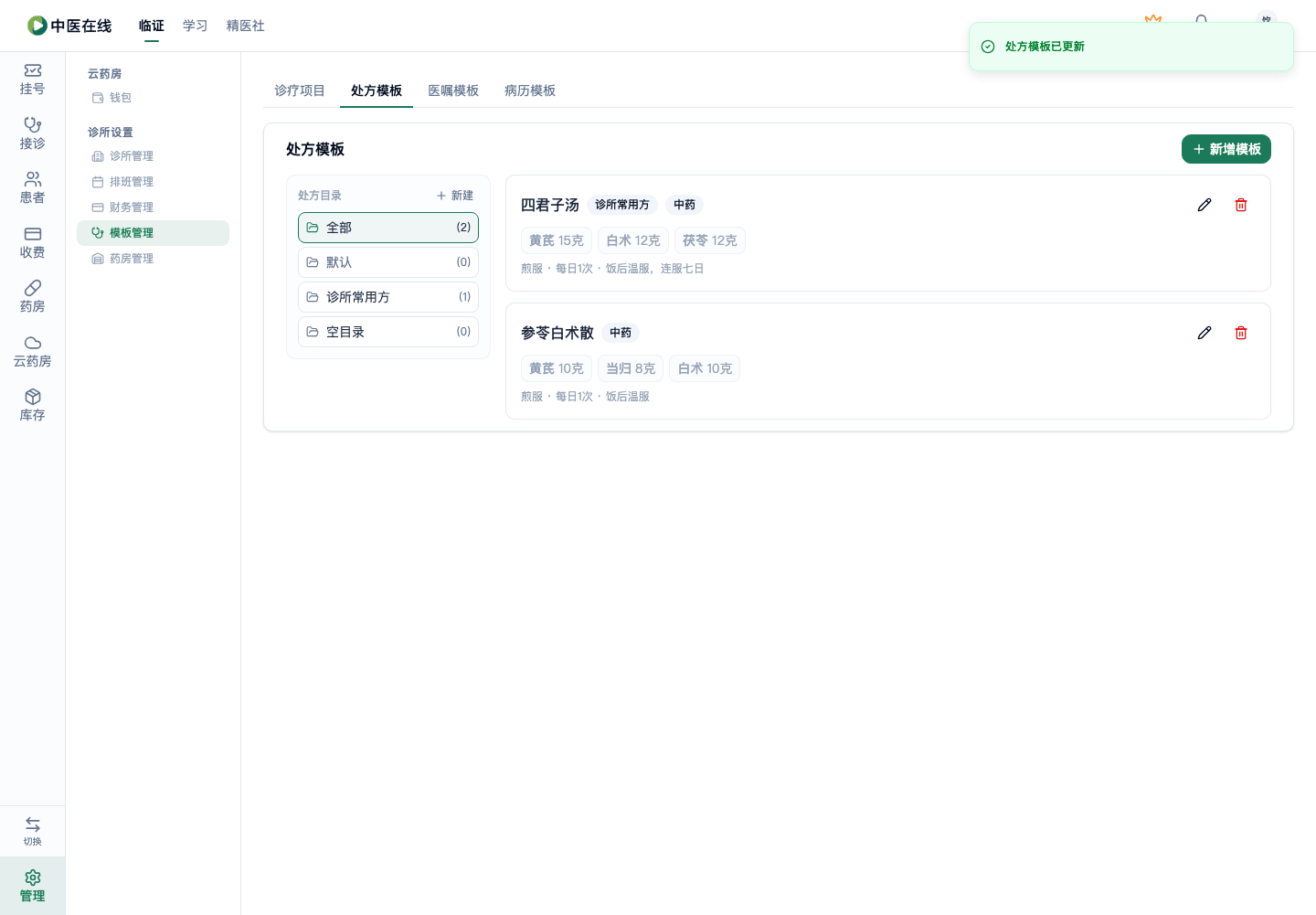Viewport: 1316px width, 915px height.
Task: Select the 诊所常用方 directory folder
Action: point(388,297)
